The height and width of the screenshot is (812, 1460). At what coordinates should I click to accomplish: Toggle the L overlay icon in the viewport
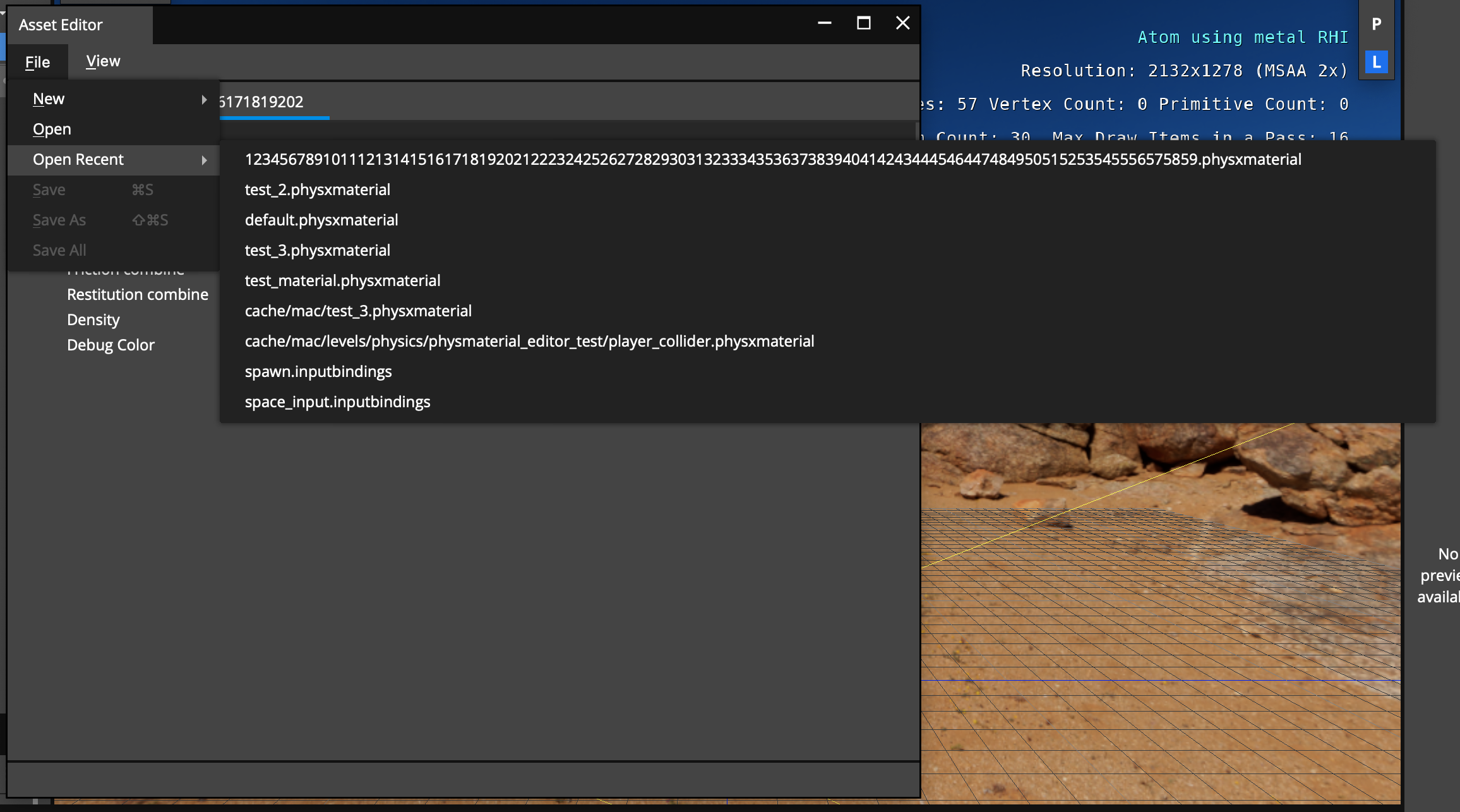click(1376, 61)
